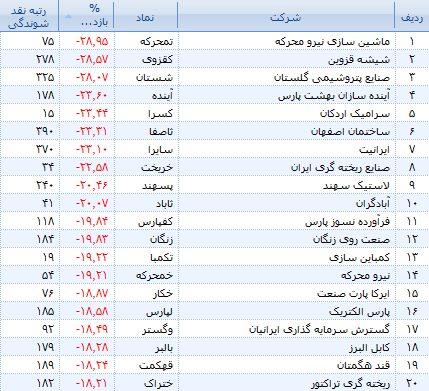Click the symbol کفپارس
Screen dimensions: 429x391
[x=156, y=221]
